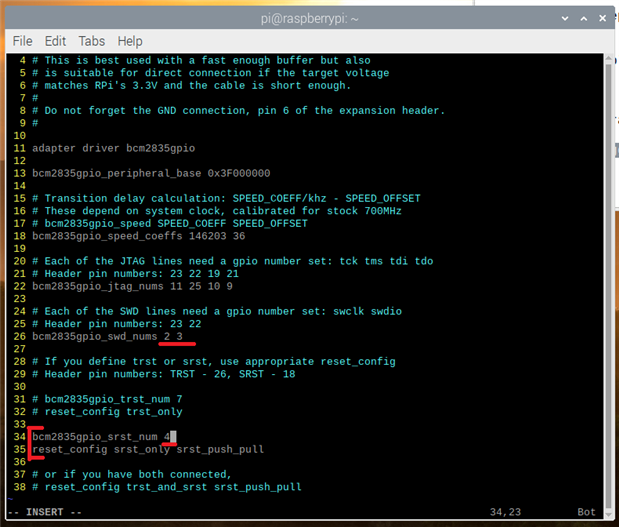The width and height of the screenshot is (619, 527).
Task: Minimize the terminal window
Action: [565, 19]
